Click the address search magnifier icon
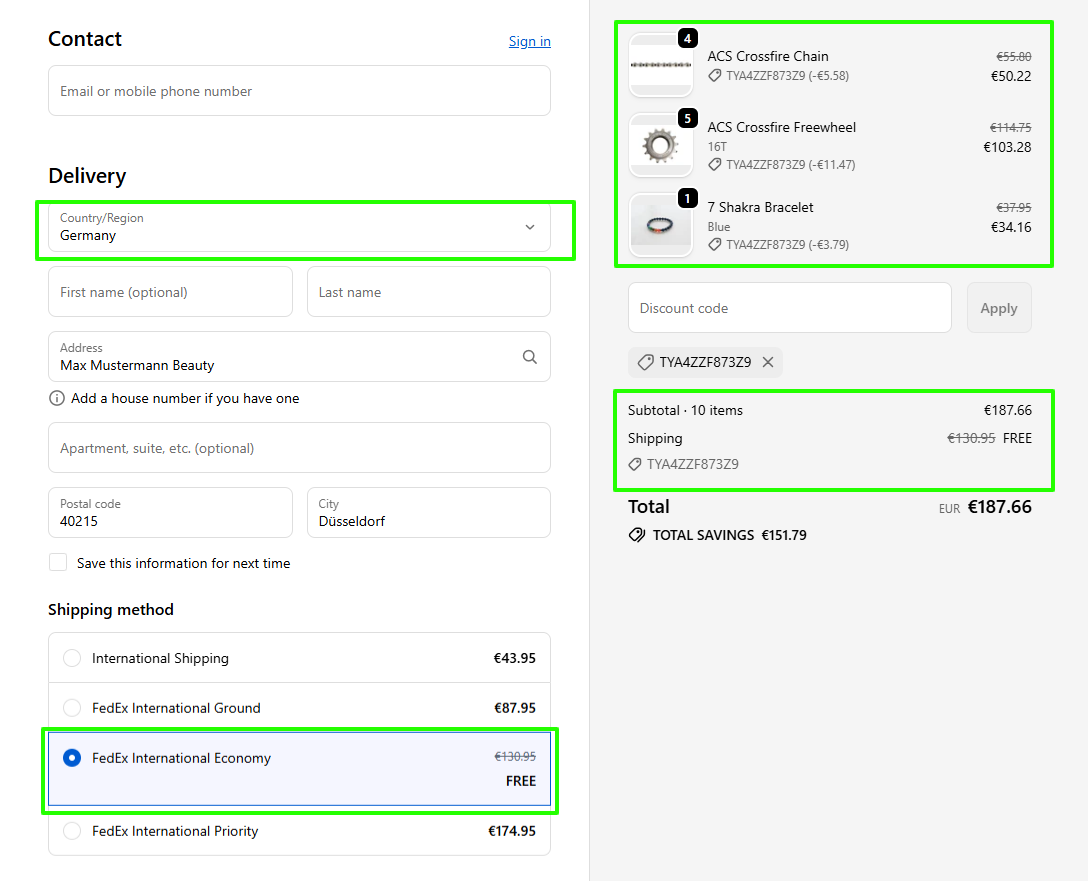This screenshot has height=881, width=1088. click(x=530, y=357)
